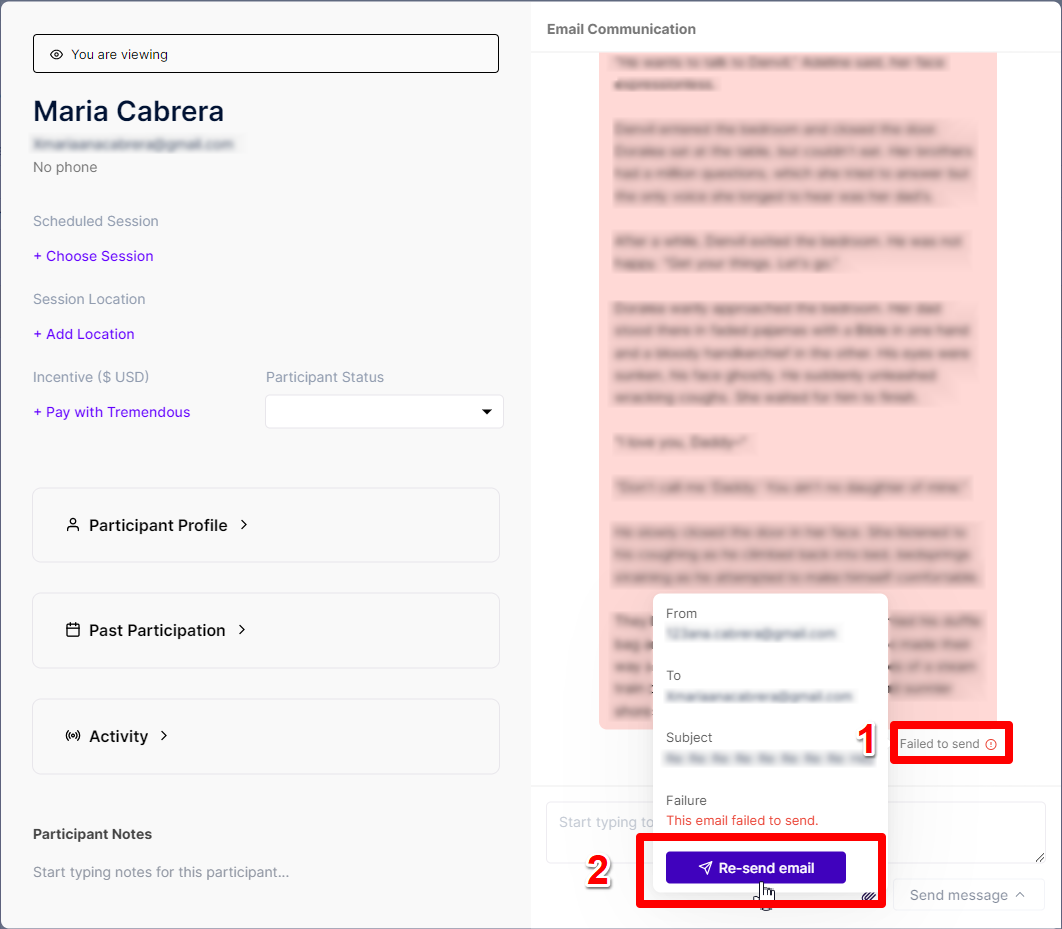Click the resize handle of the message box
Image resolution: width=1062 pixels, height=929 pixels.
point(1040,857)
